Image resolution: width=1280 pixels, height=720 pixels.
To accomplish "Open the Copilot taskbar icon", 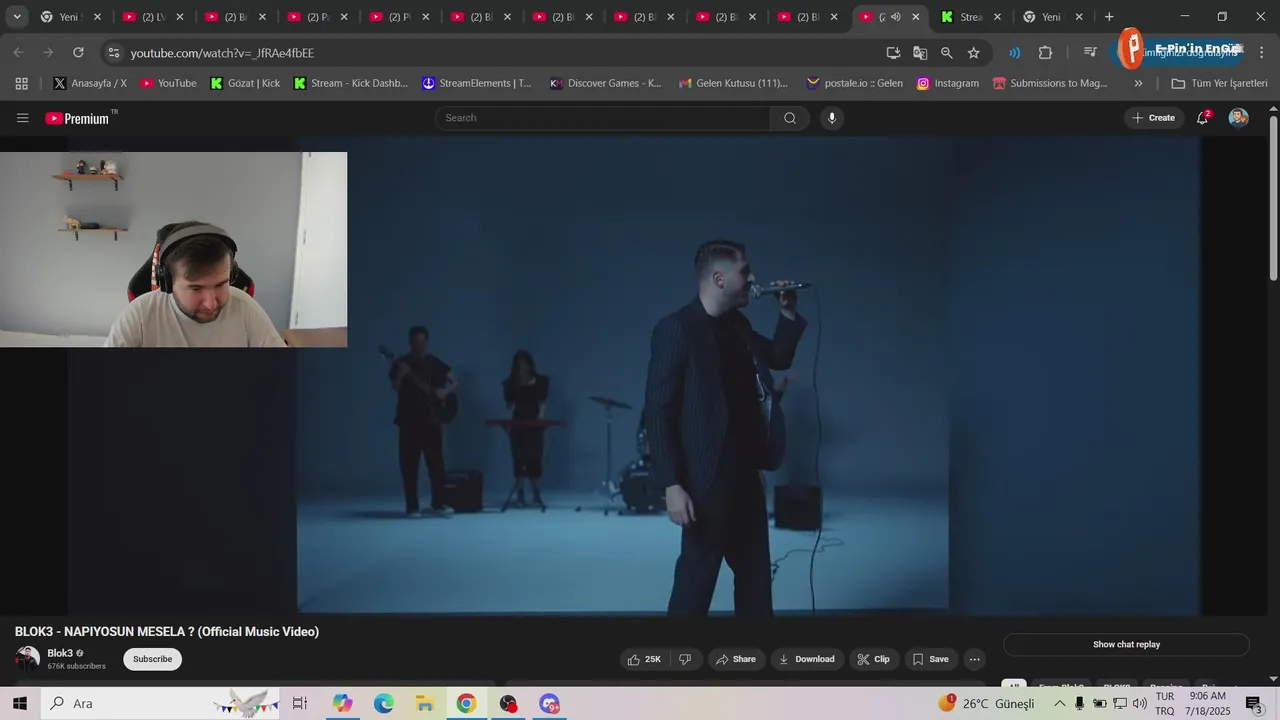I will (x=343, y=704).
